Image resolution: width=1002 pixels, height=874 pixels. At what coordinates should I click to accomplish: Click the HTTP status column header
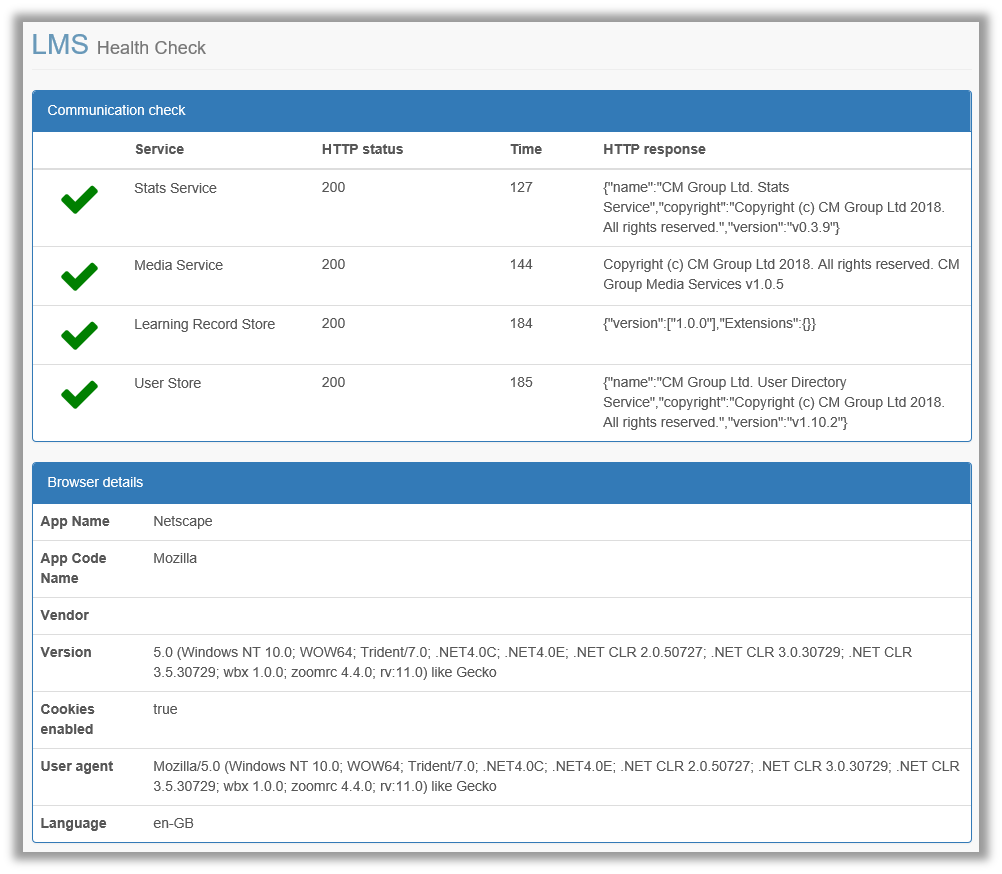click(362, 150)
